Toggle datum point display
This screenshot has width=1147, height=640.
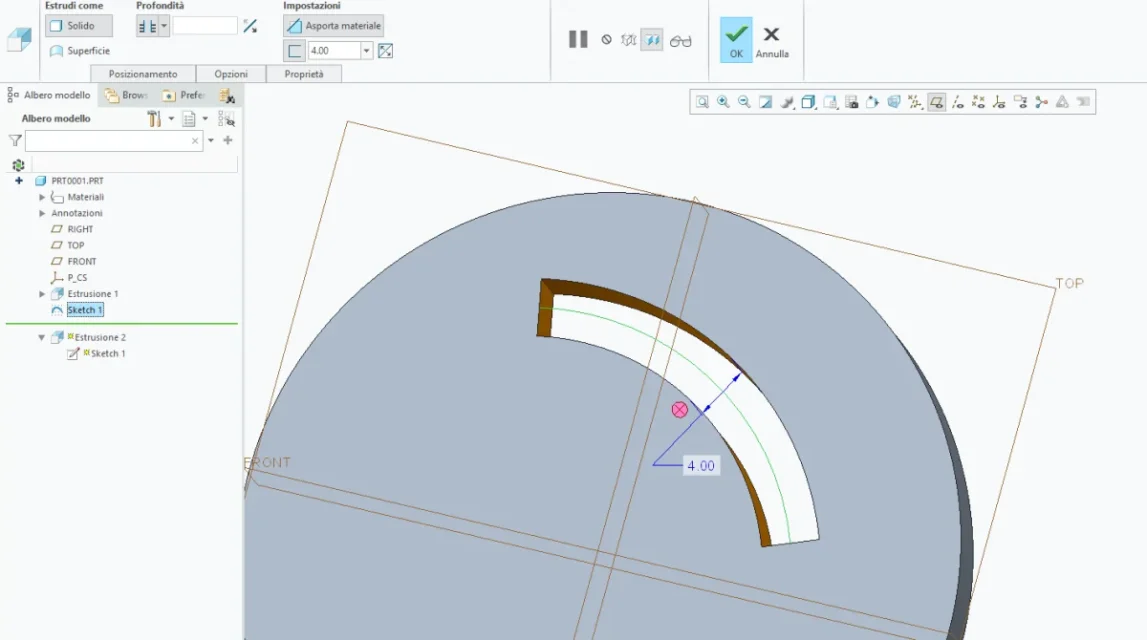978,102
